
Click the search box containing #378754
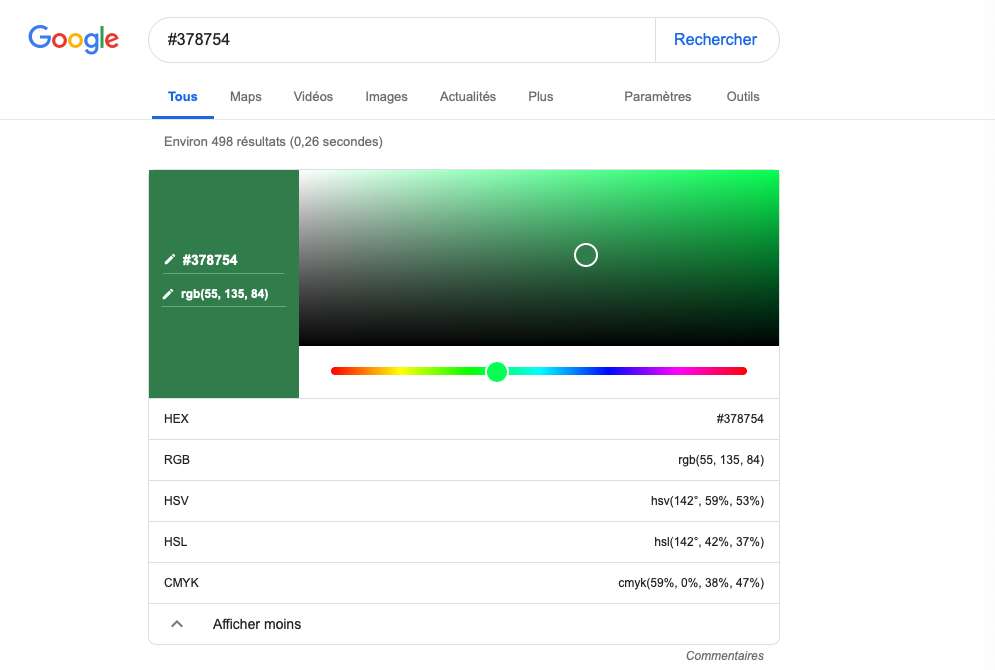pyautogui.click(x=400, y=40)
